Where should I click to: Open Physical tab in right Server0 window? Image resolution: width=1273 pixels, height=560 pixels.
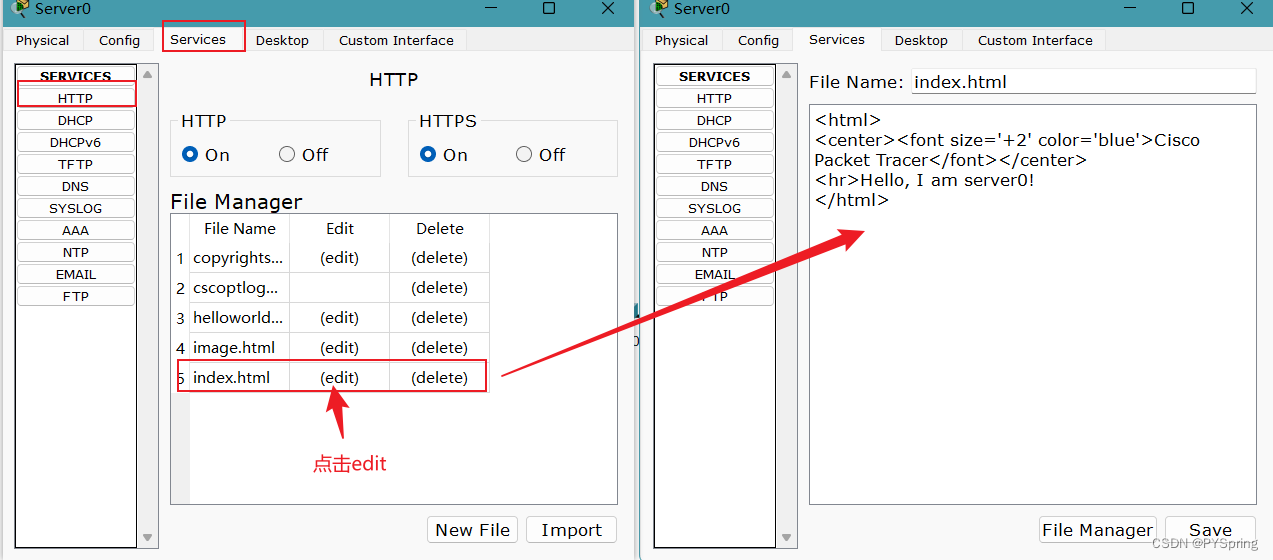pos(681,40)
